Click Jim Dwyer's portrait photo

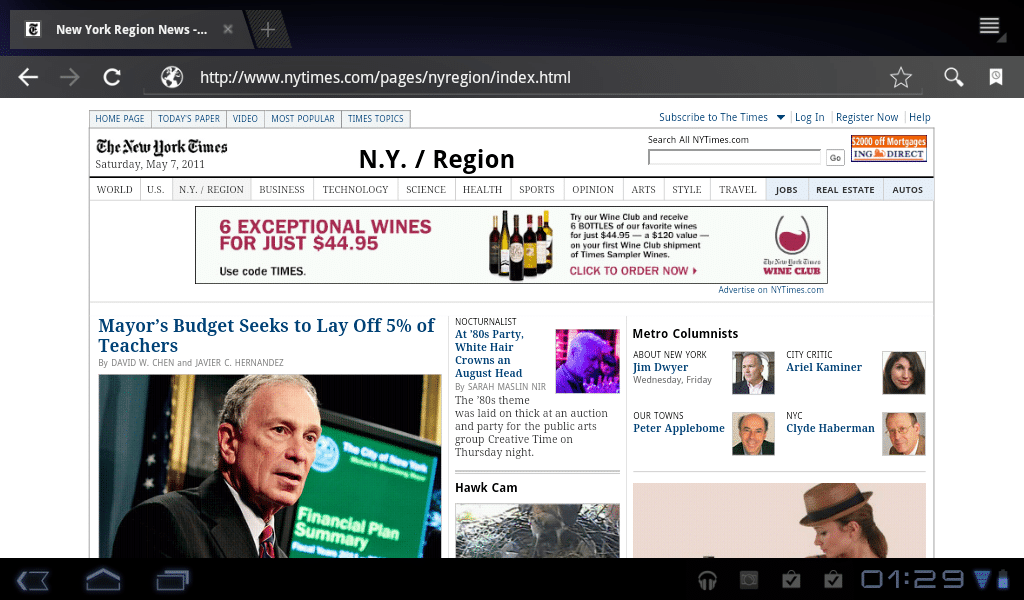(753, 373)
